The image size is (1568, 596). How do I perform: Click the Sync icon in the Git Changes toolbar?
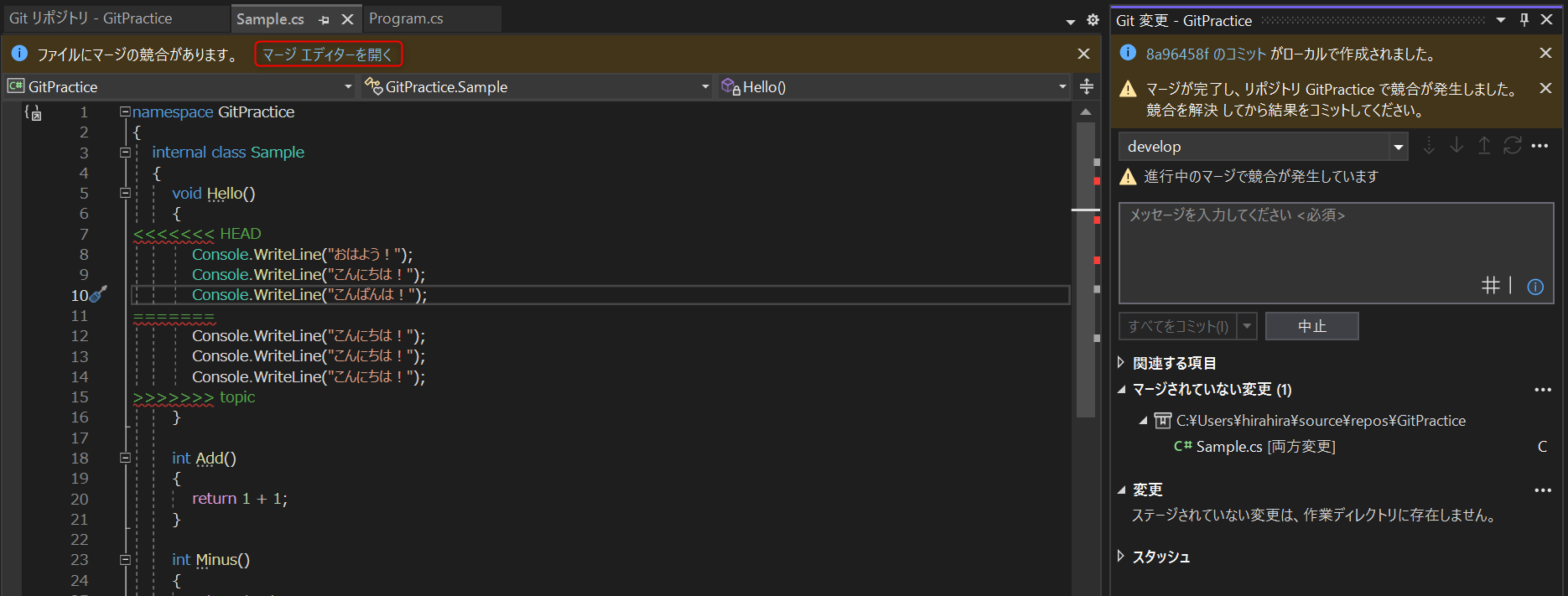pos(1512,146)
